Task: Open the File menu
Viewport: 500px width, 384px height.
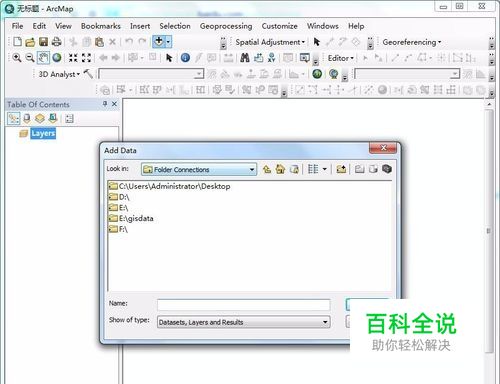Action: pos(17,26)
